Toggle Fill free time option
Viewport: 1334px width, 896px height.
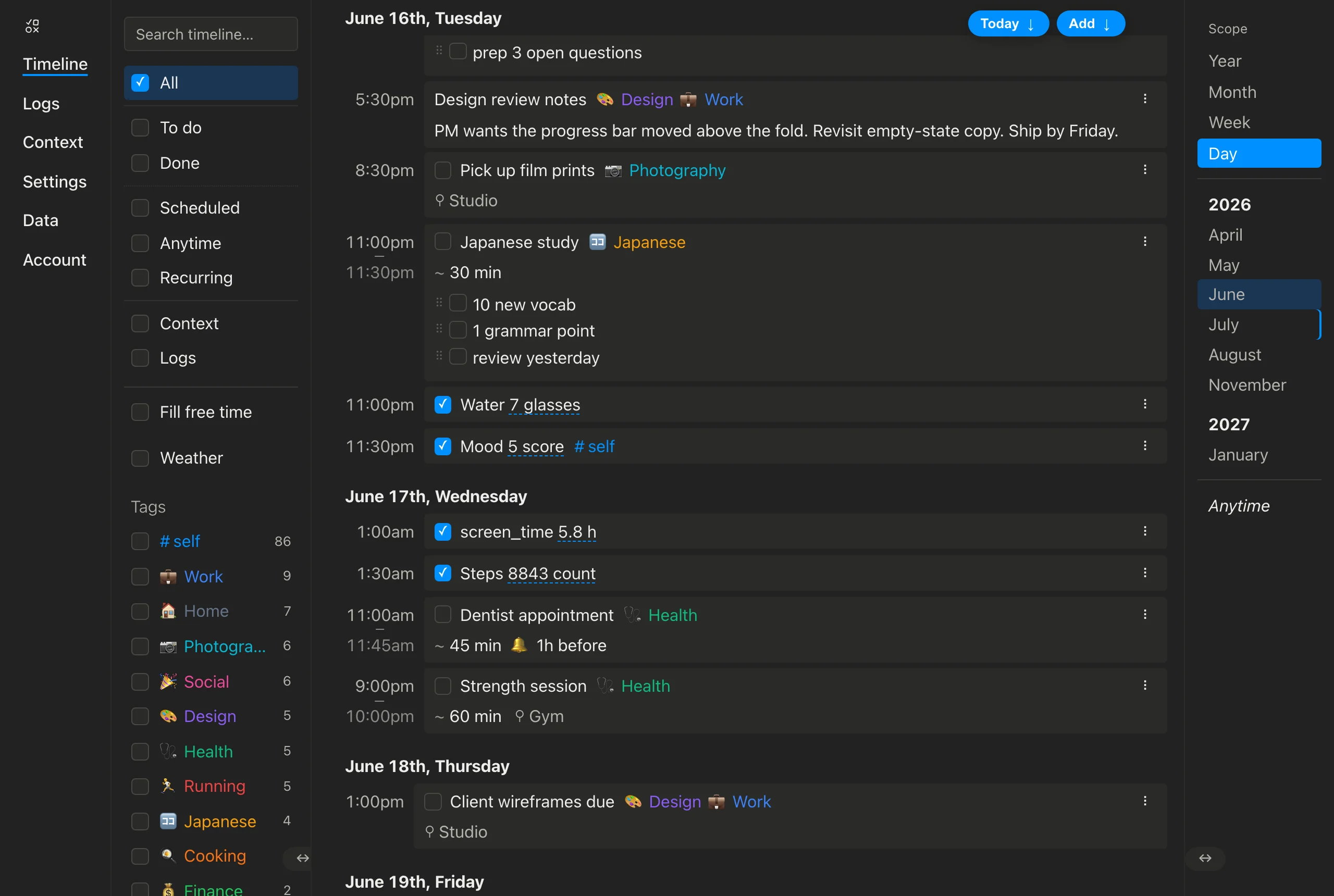click(x=140, y=412)
